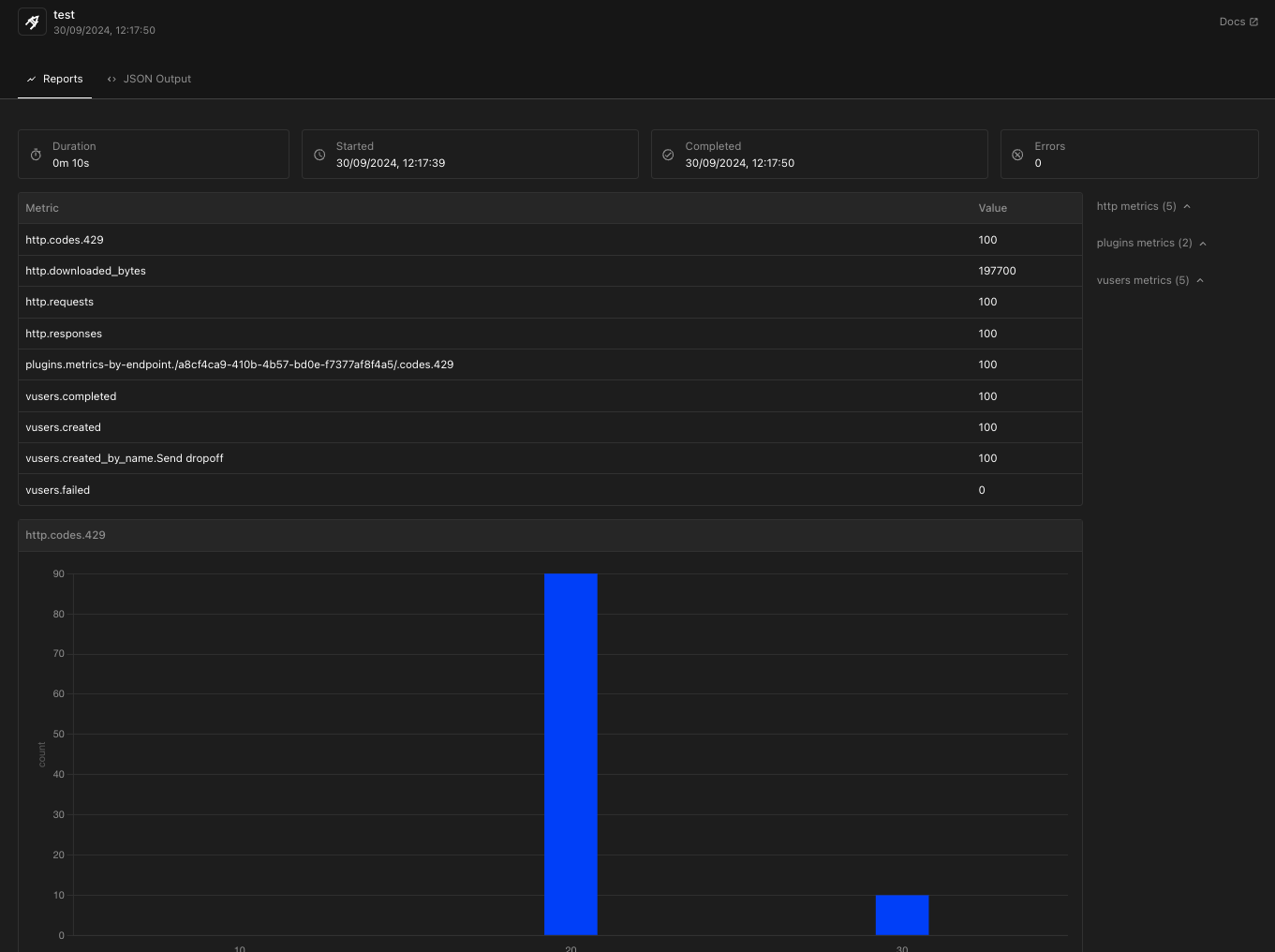Click the Metric column header
This screenshot has height=952, width=1275.
click(x=42, y=208)
